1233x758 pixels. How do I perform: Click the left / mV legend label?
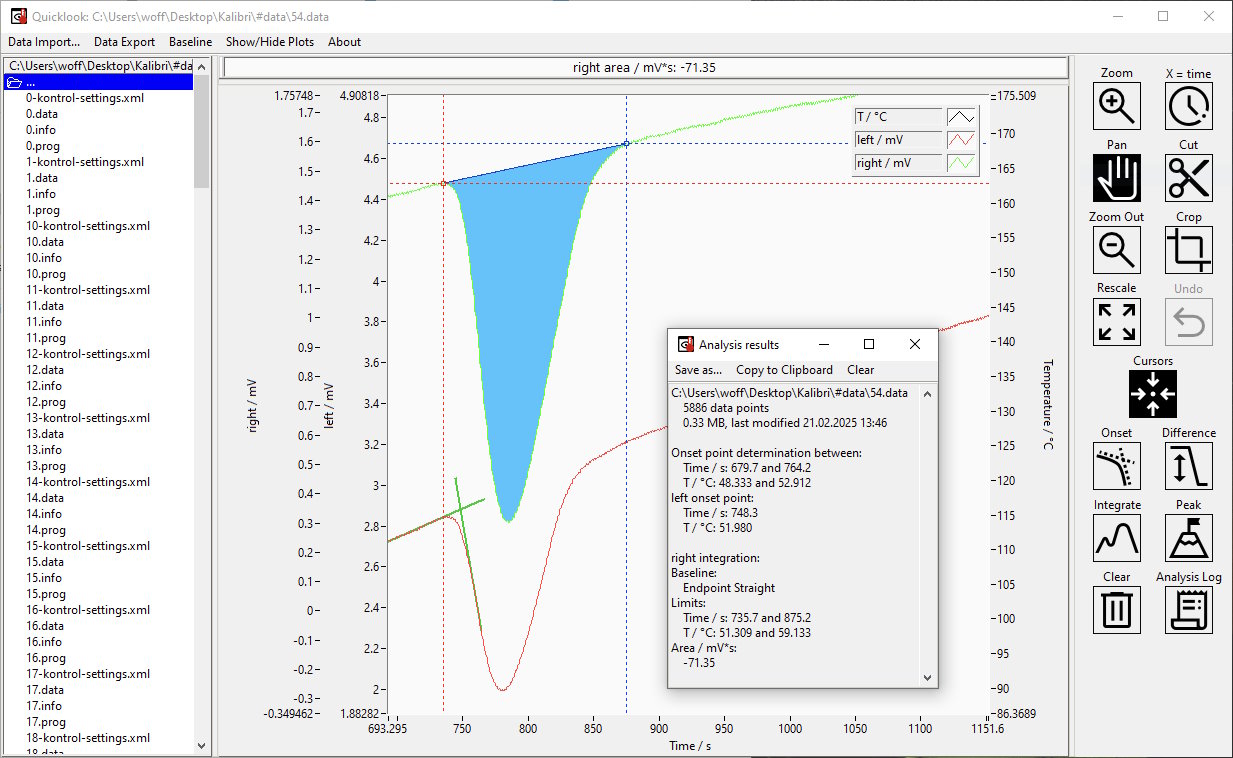(x=898, y=140)
